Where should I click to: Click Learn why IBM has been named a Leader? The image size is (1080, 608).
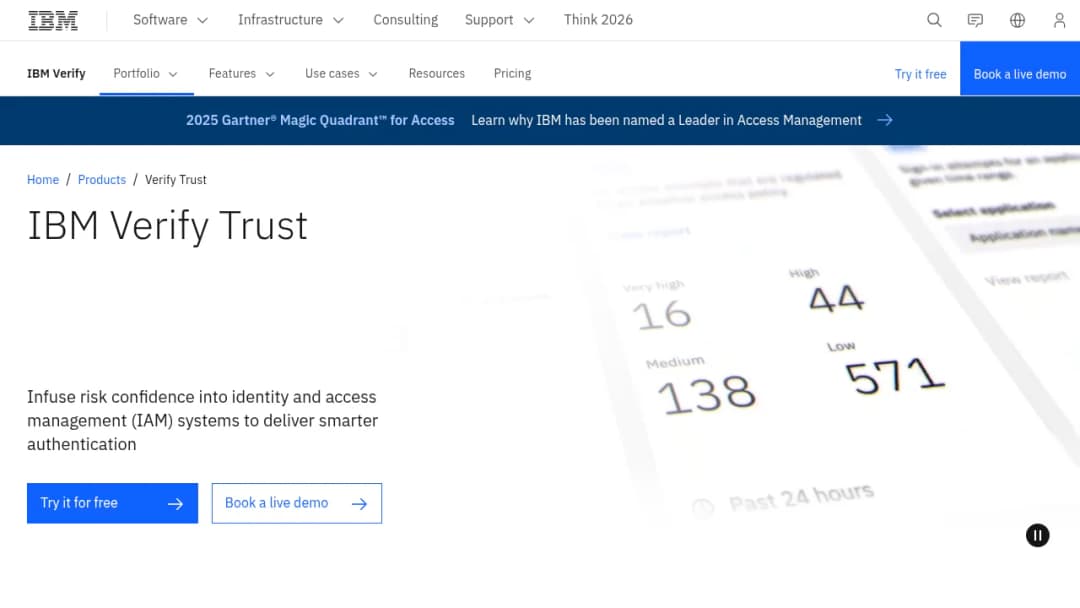666,120
